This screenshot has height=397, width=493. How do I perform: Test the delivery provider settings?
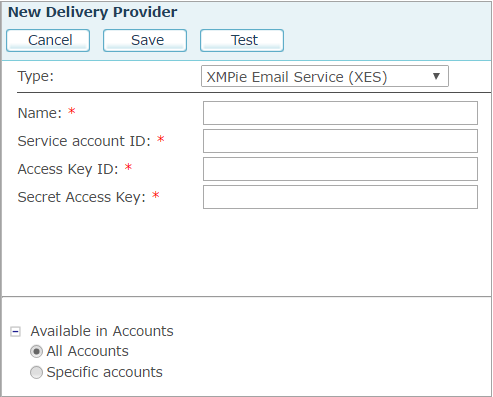pyautogui.click(x=242, y=40)
